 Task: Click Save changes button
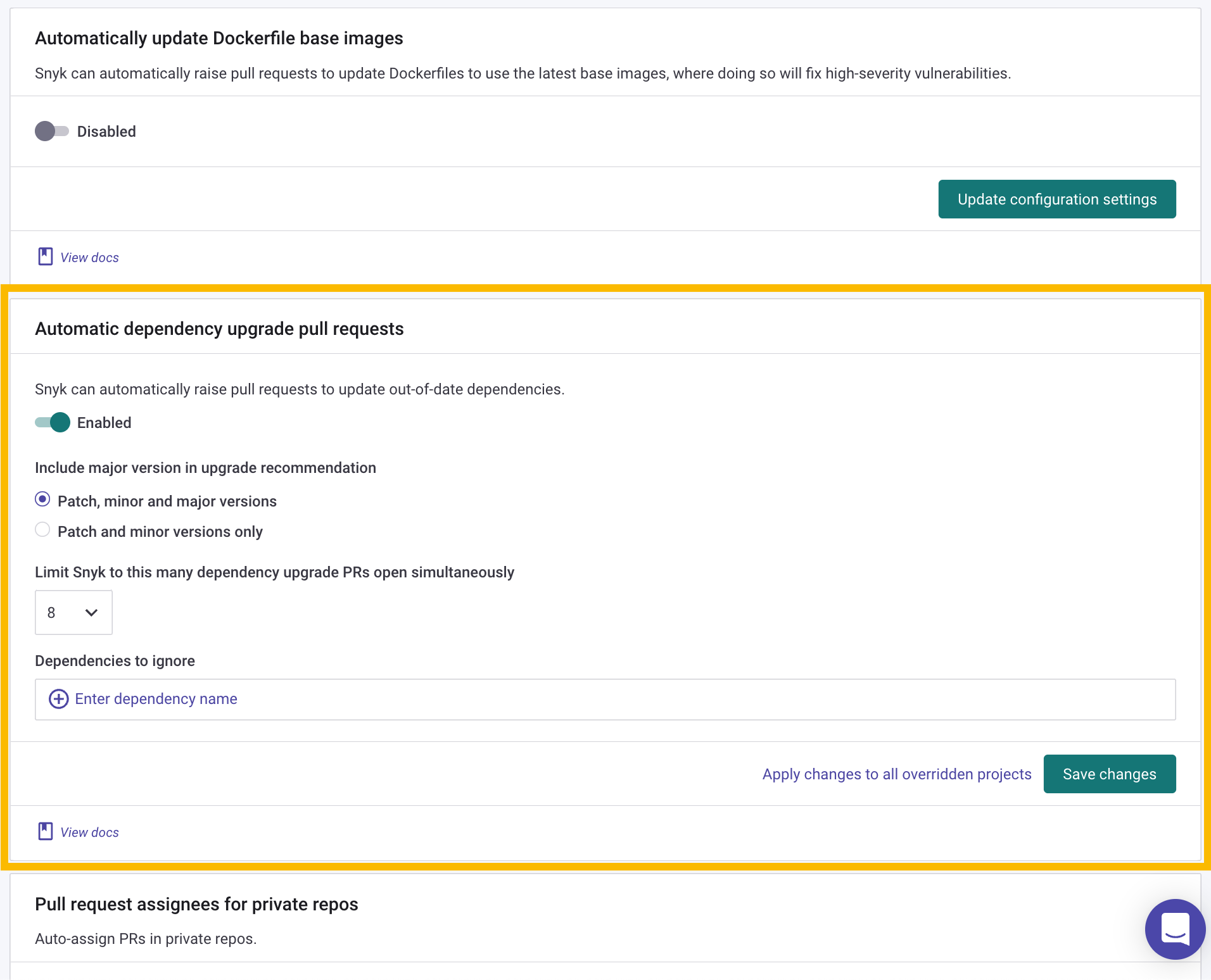tap(1110, 774)
